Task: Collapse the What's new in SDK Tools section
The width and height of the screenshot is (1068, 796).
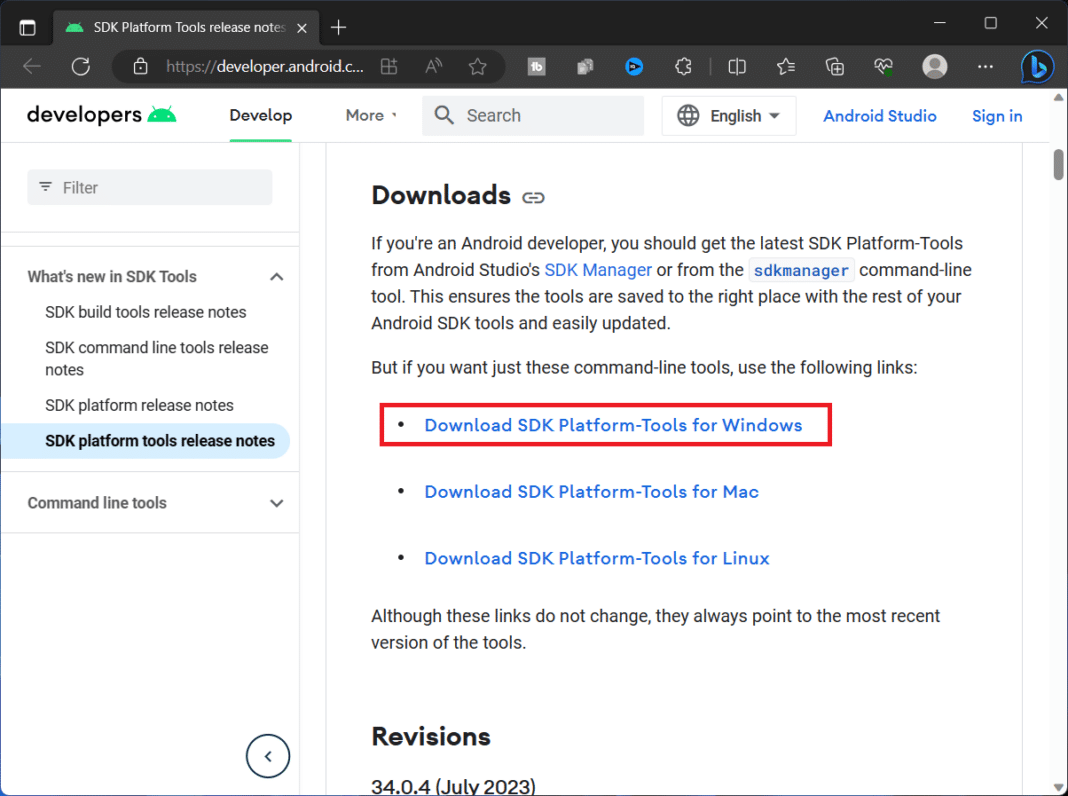Action: (x=276, y=277)
